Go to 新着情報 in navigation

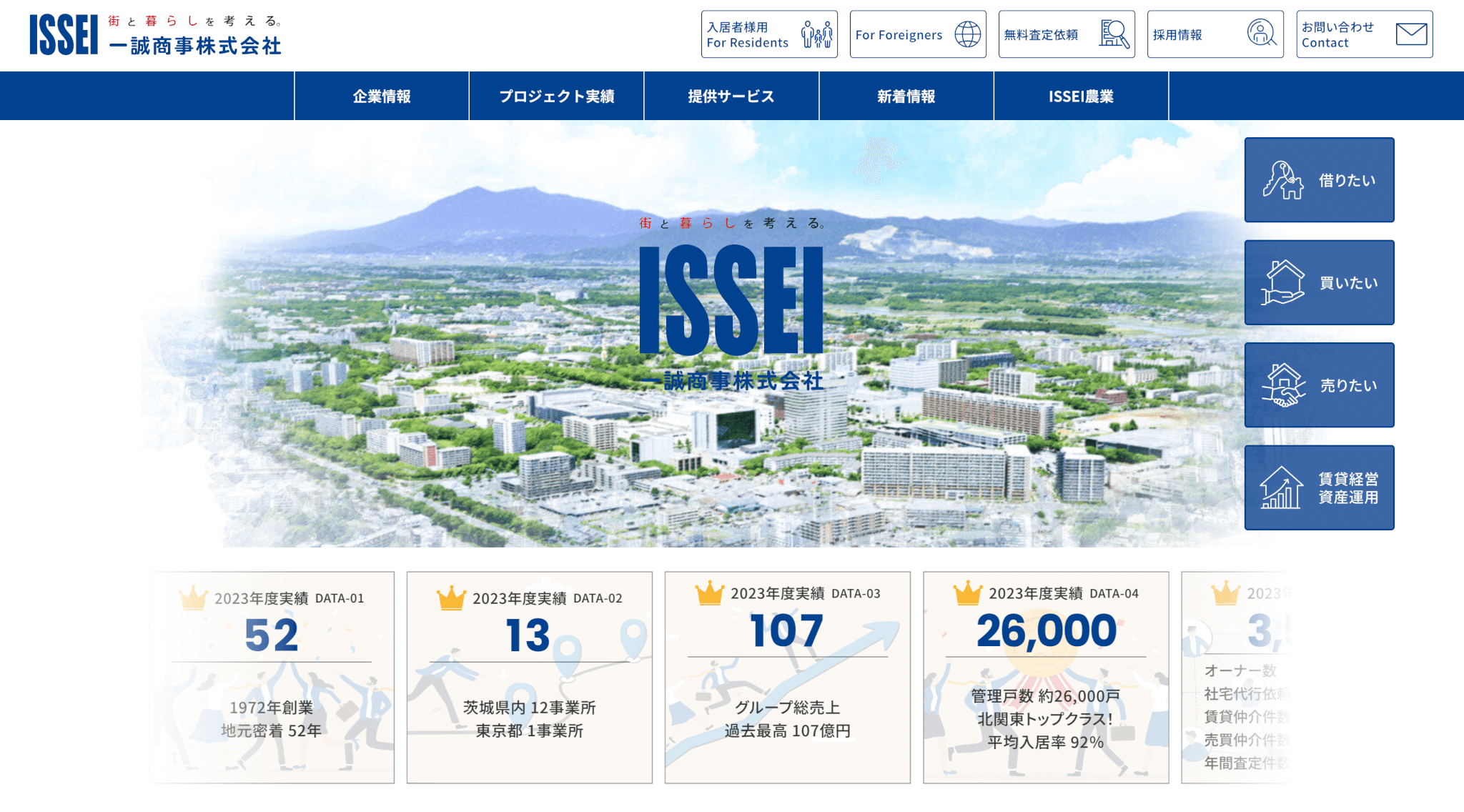(x=906, y=96)
